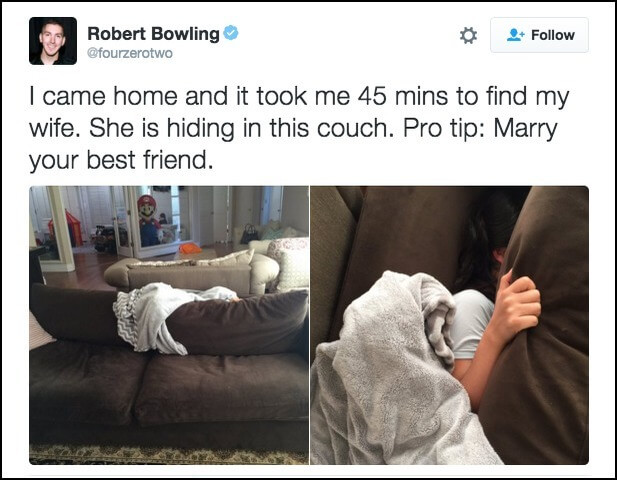Click the tweet text starting 'I came home'
This screenshot has height=480, width=617.
point(299,128)
